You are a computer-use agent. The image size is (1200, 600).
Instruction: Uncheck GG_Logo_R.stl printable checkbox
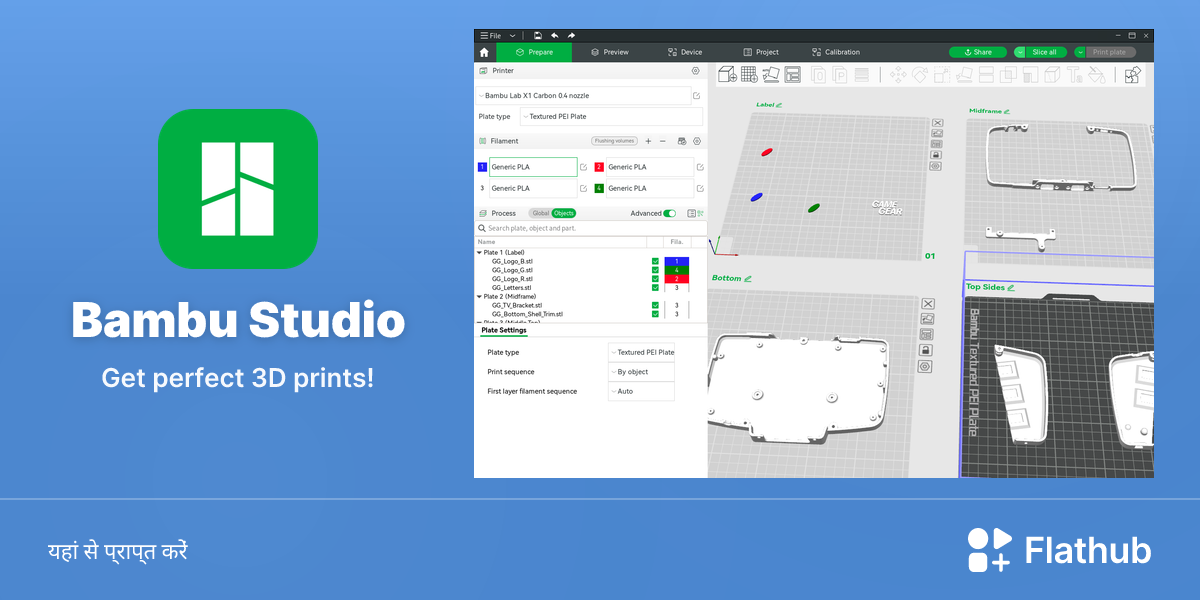655,279
